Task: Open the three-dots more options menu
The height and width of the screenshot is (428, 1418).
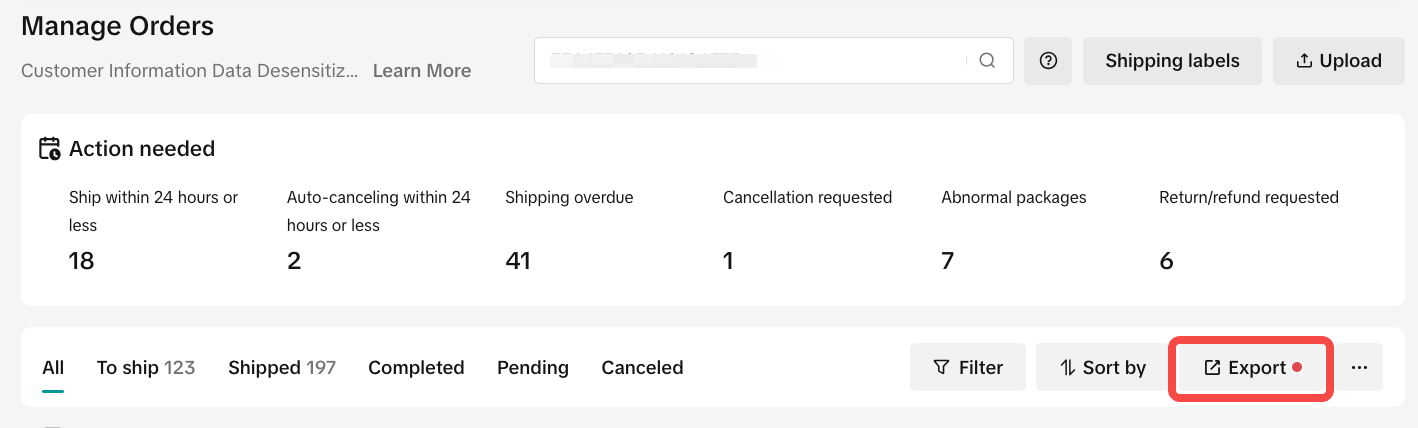Action: tap(1358, 368)
